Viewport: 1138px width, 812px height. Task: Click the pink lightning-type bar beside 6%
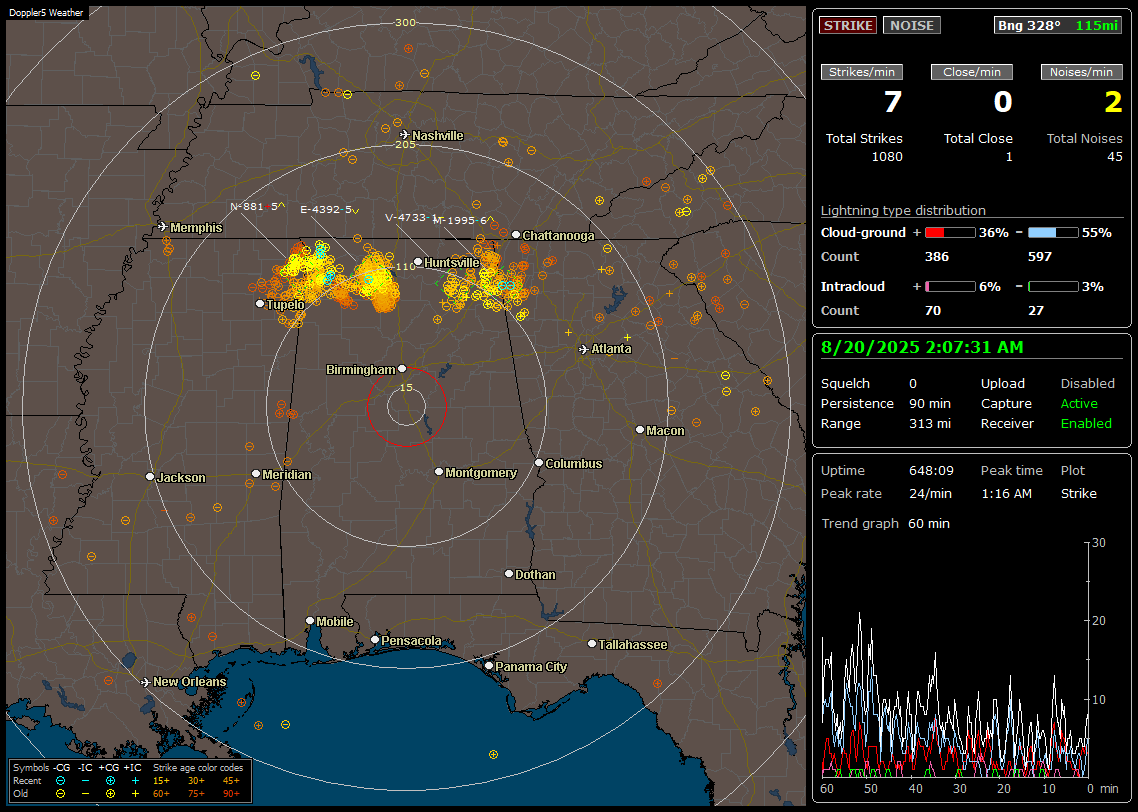click(x=950, y=287)
